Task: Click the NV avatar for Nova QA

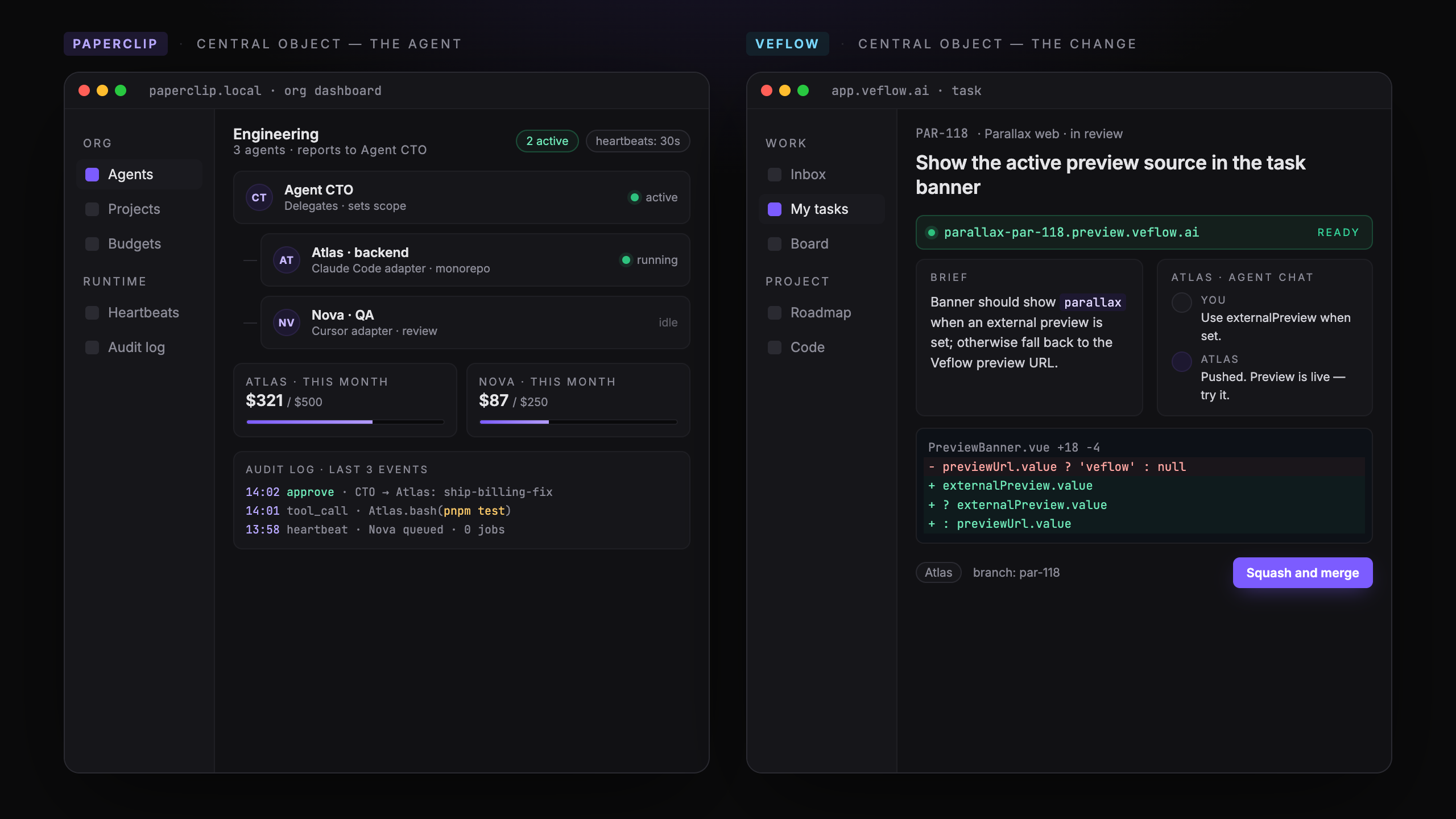Action: pos(286,322)
